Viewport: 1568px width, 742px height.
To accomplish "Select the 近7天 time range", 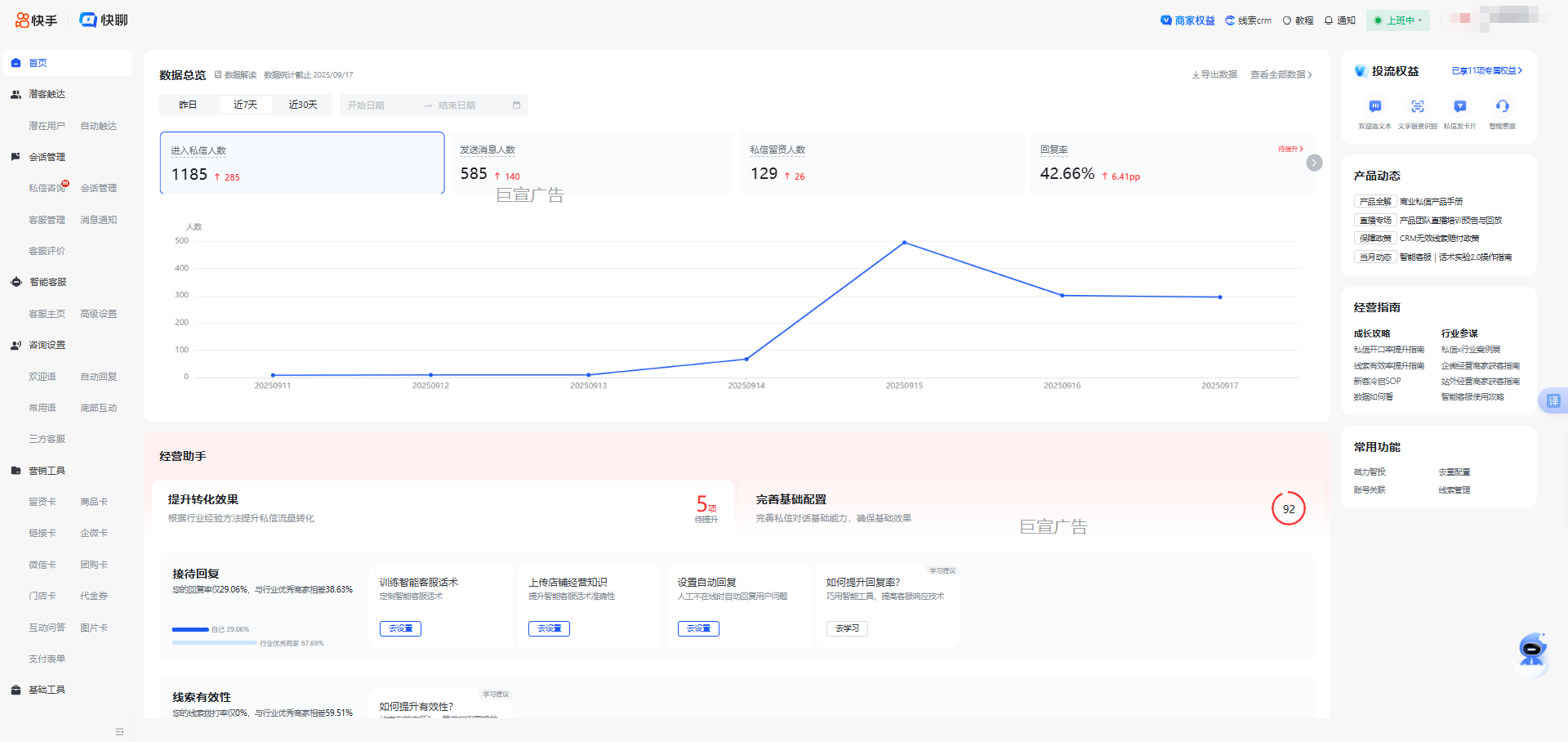I will pyautogui.click(x=245, y=105).
